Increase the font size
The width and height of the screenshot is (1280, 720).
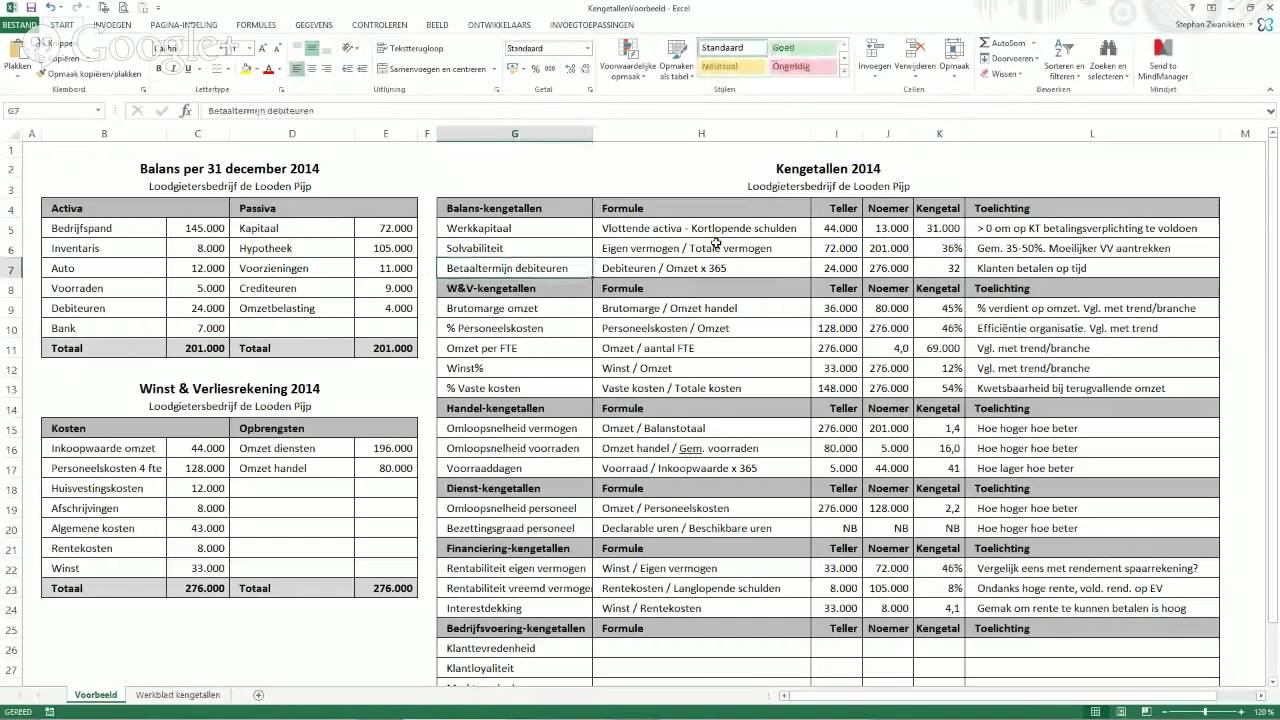(x=263, y=48)
